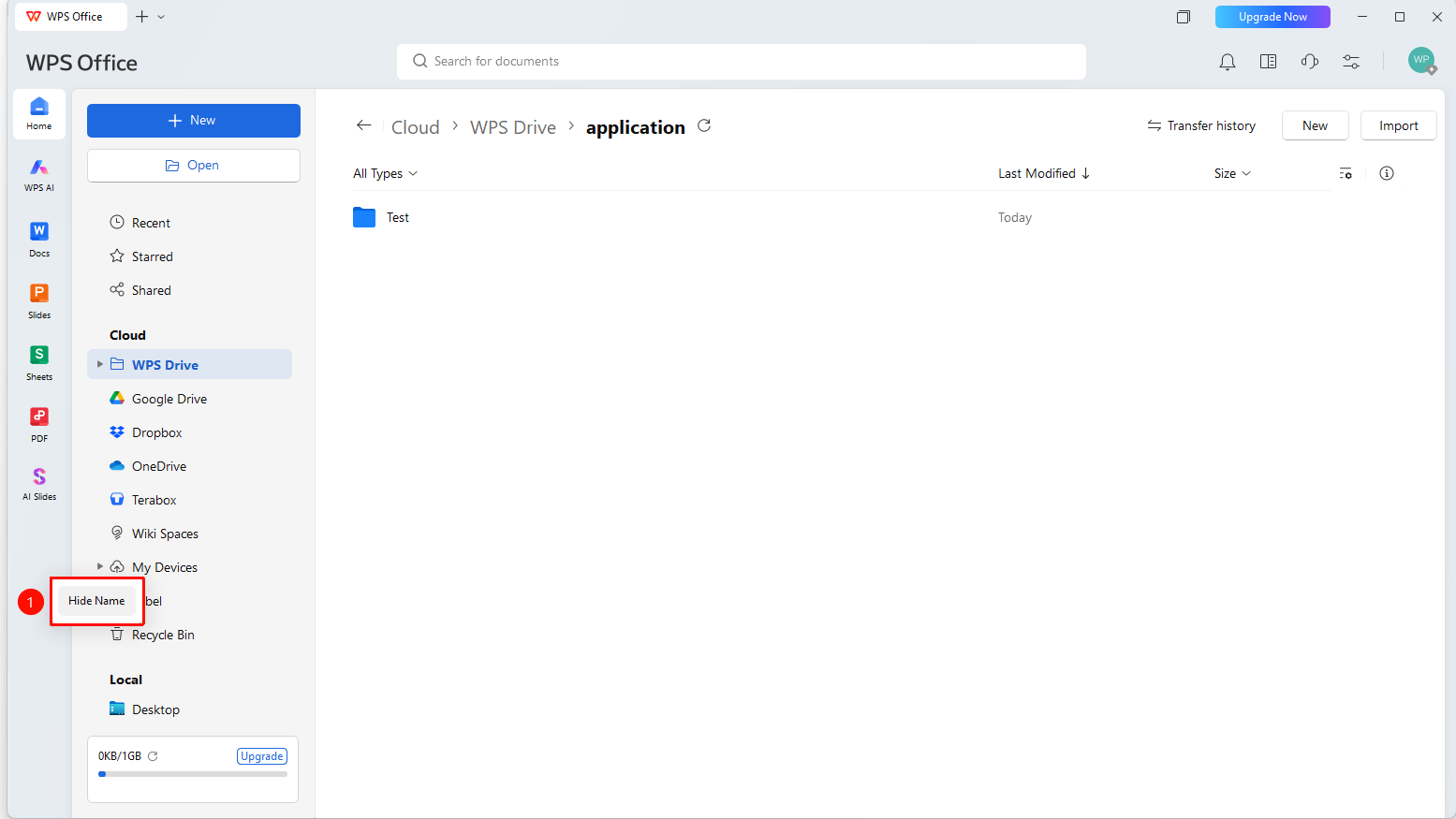Open the Sheets app icon
Screen dimensions: 1456x819
coord(39,363)
